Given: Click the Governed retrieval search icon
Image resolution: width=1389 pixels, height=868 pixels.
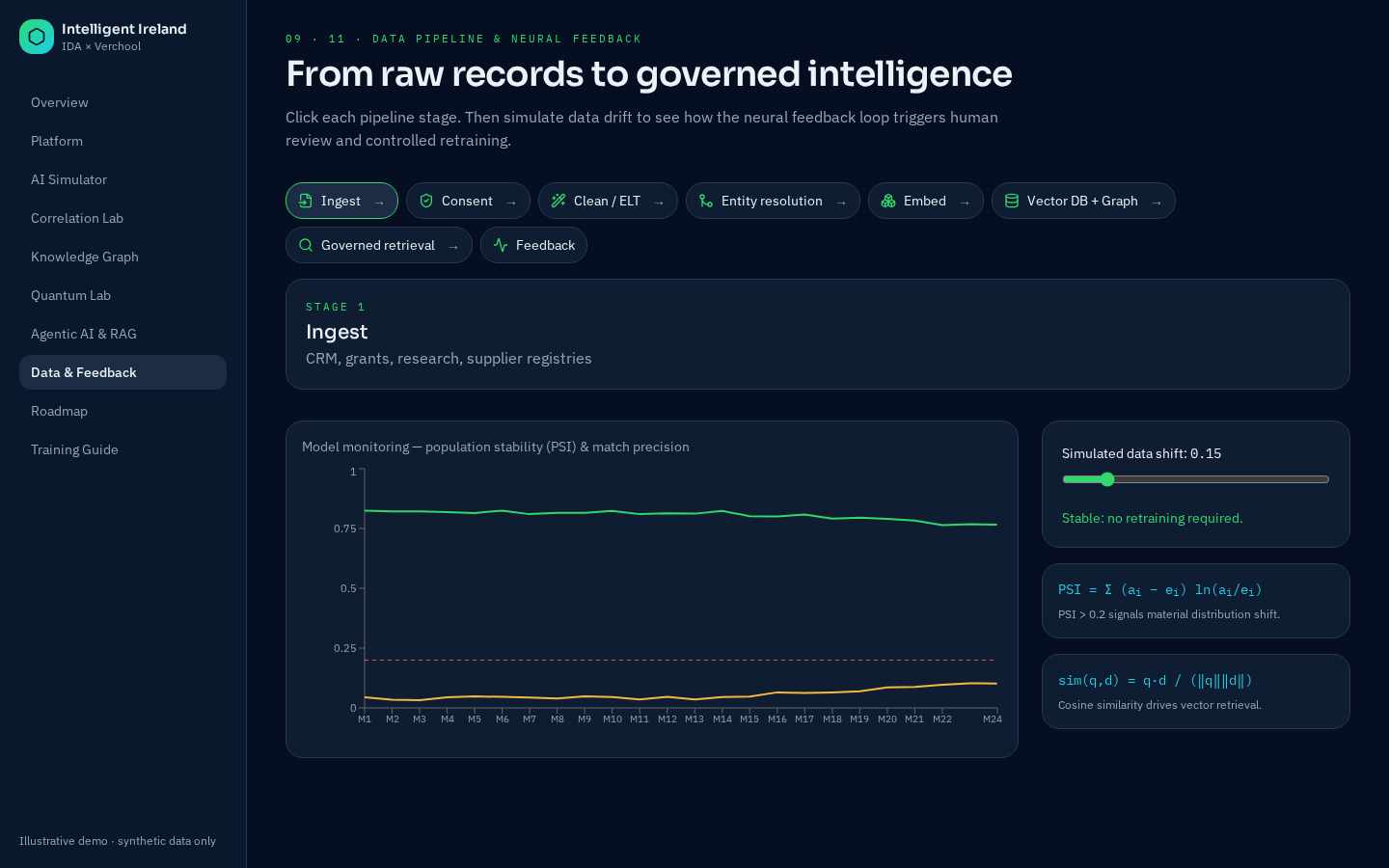Looking at the screenshot, I should point(306,245).
